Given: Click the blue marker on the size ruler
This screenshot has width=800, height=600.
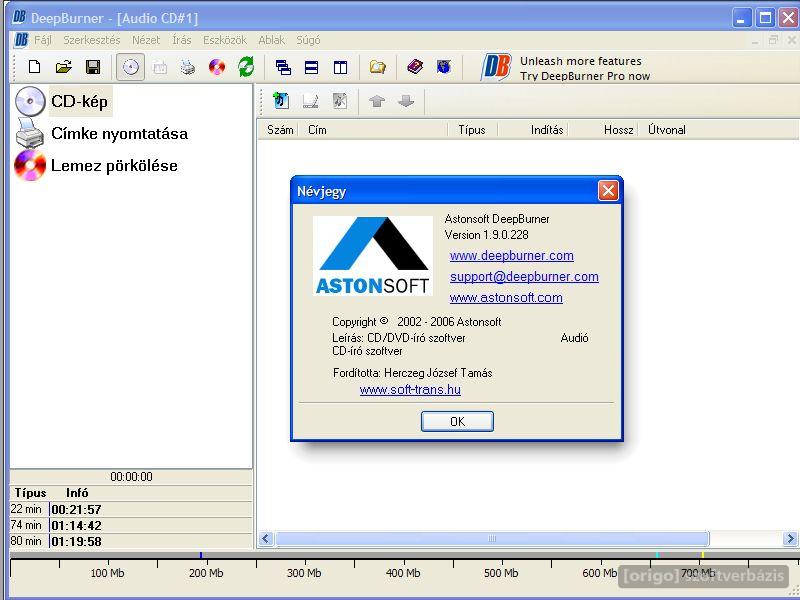Looking at the screenshot, I should pos(201,555).
